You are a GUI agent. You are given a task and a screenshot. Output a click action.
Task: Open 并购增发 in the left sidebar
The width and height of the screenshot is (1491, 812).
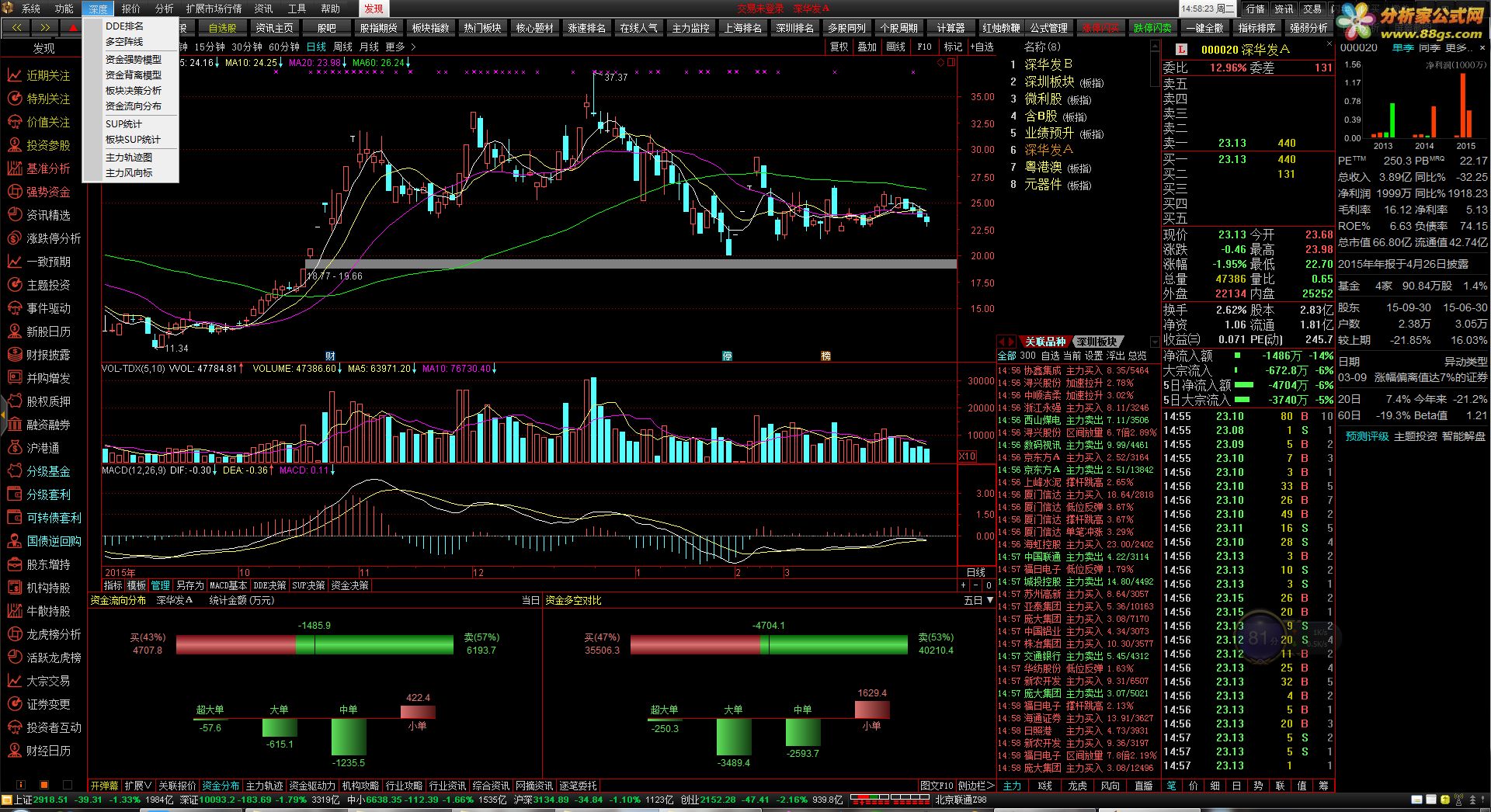tap(48, 378)
